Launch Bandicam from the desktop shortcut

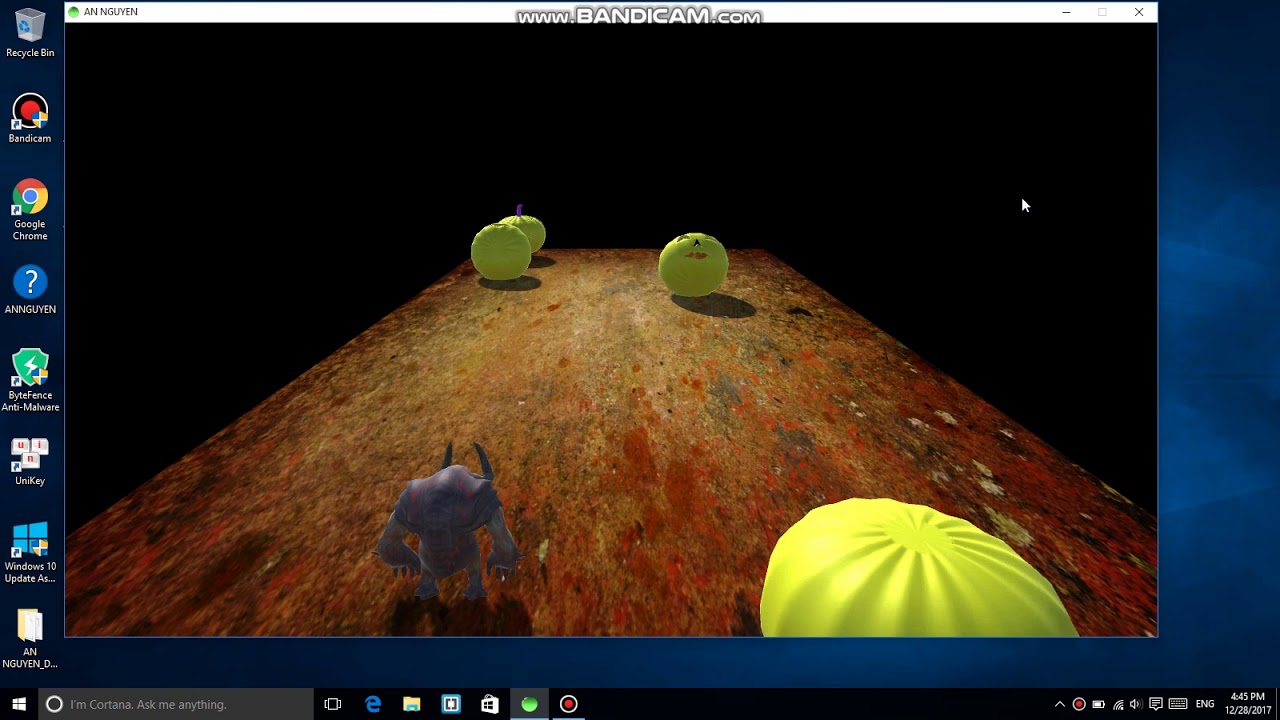point(30,119)
